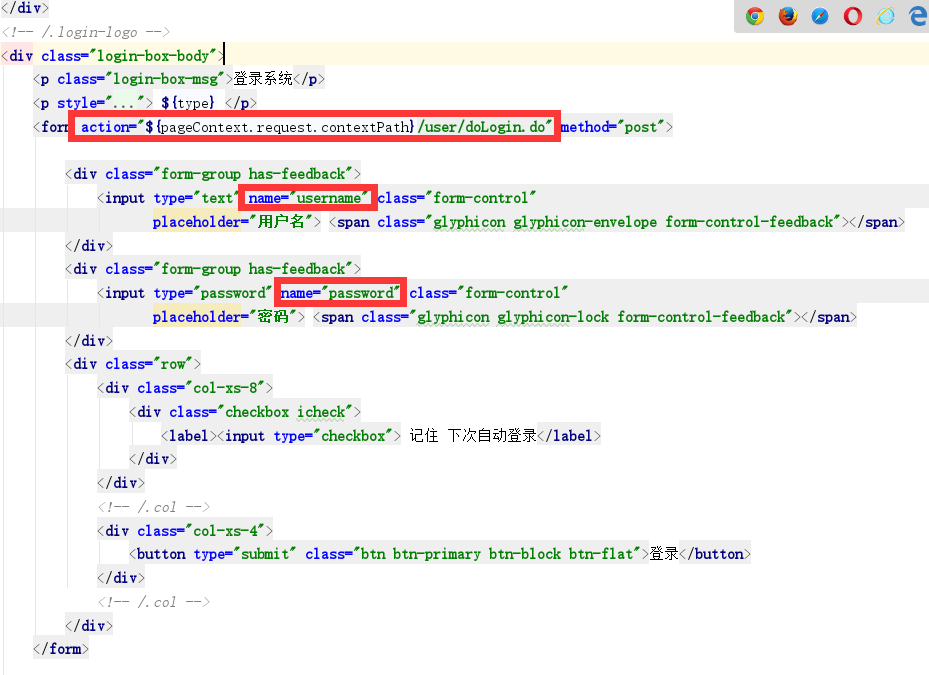Click name="username" attribute text

coord(308,198)
